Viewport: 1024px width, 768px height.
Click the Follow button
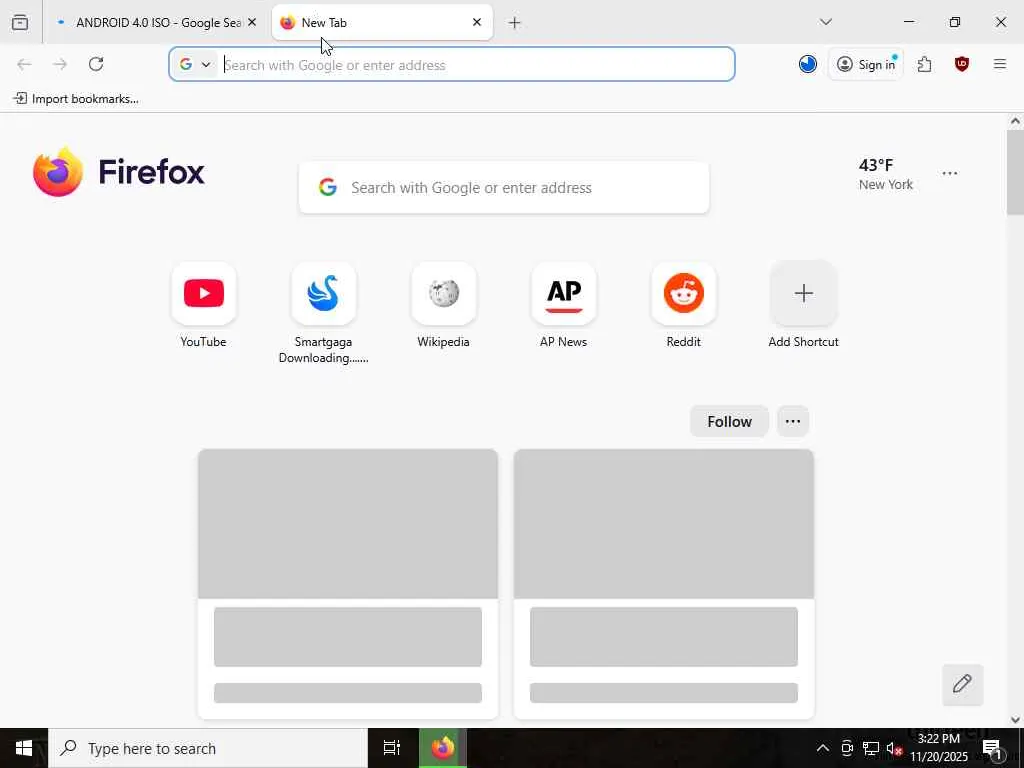pyautogui.click(x=729, y=421)
